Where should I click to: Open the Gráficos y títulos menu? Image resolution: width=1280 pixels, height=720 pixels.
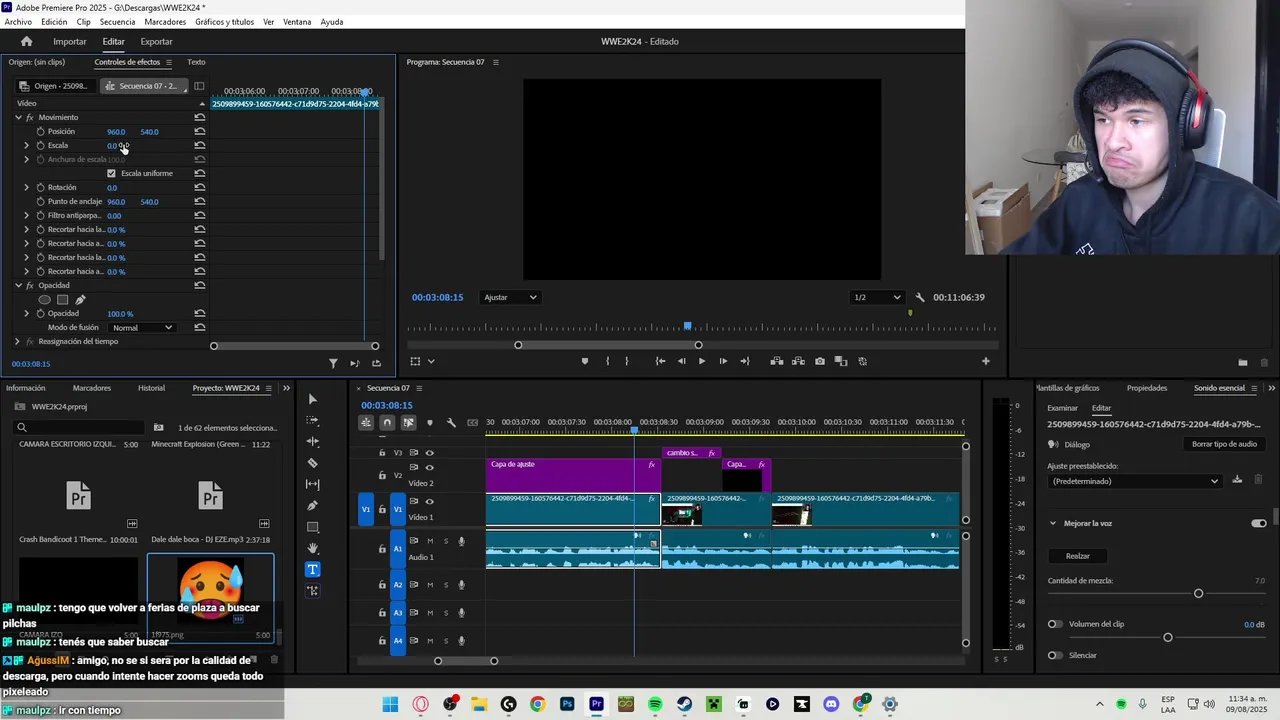point(224,22)
